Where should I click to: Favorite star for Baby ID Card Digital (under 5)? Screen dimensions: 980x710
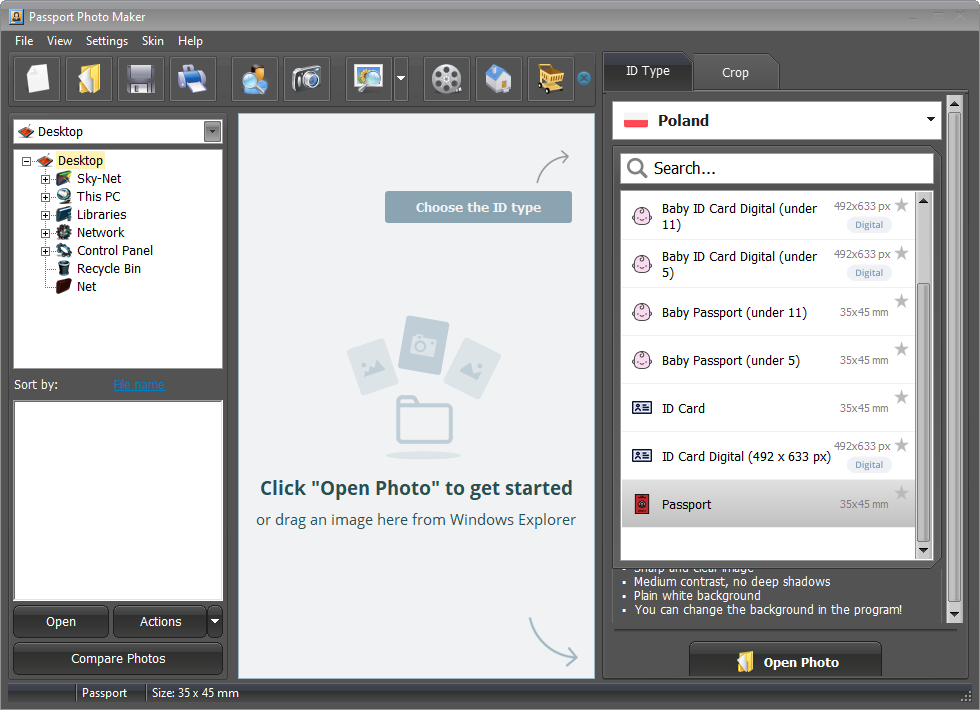(901, 253)
